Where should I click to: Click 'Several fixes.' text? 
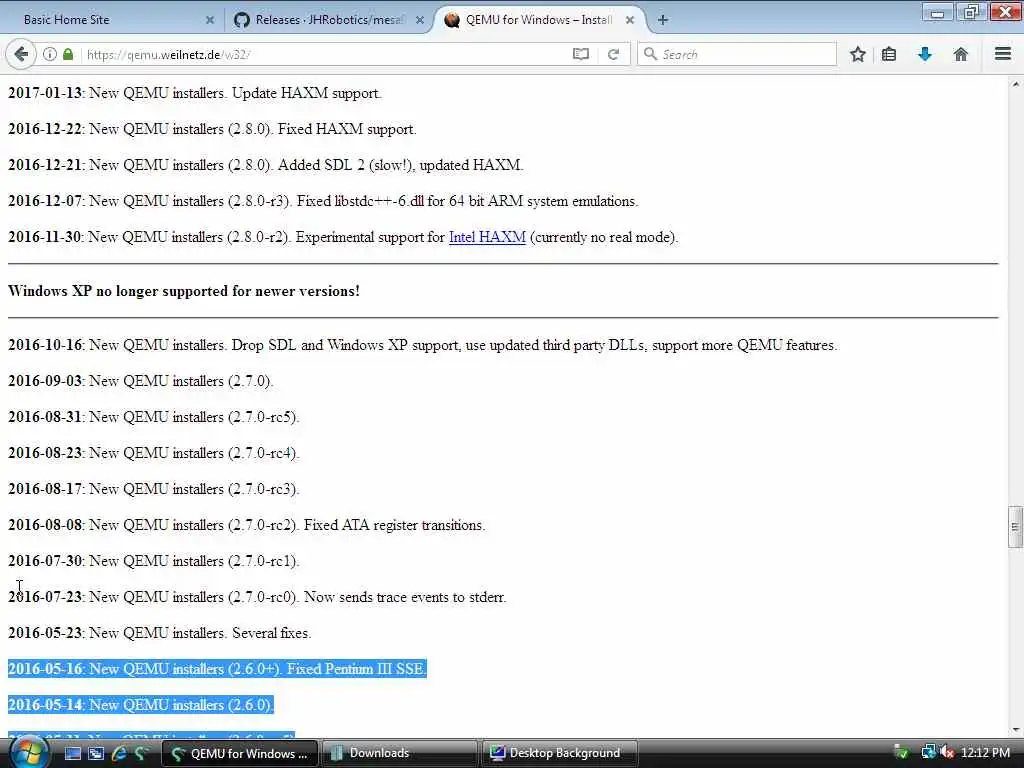coord(271,633)
